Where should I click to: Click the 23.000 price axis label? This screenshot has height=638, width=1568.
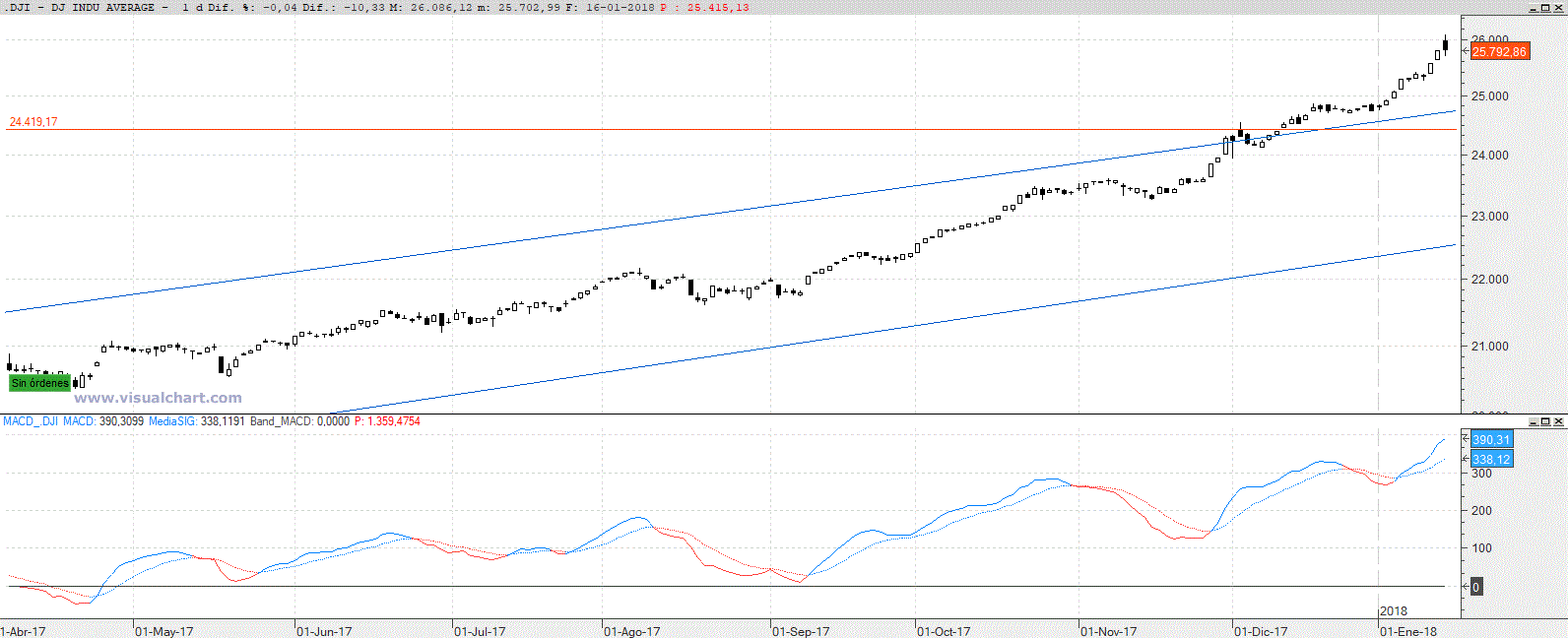pos(1489,217)
